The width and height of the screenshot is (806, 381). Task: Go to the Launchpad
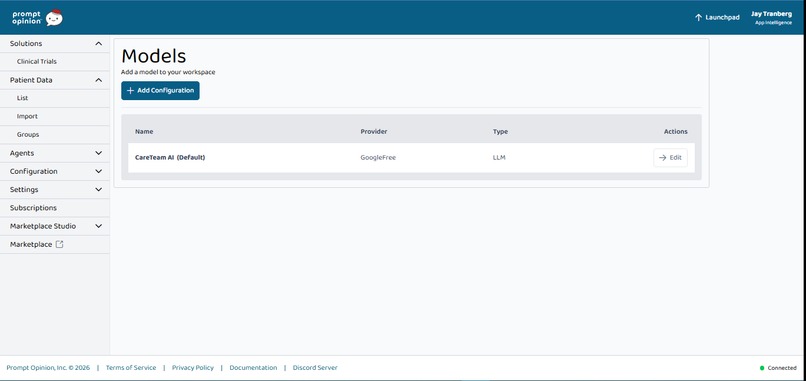[x=717, y=17]
